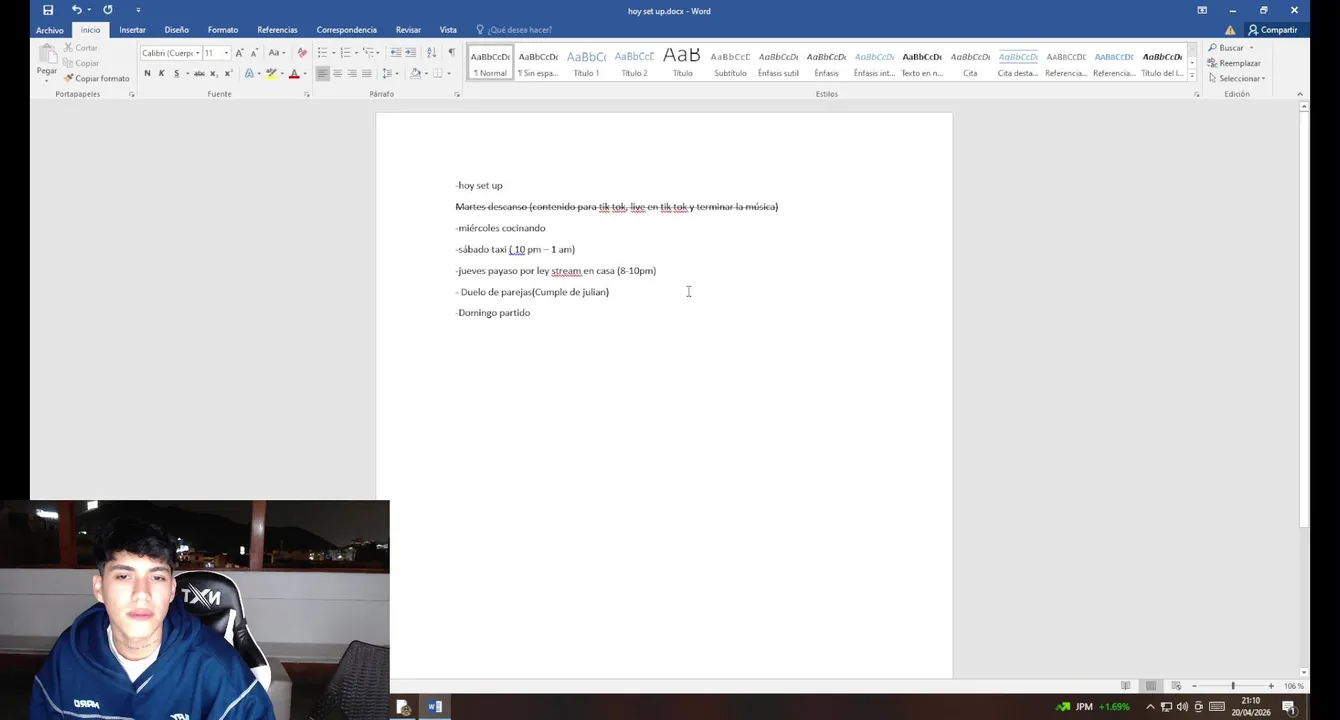Screen dimensions: 1340x720
Task: Decrease font size with the shrink-font icon
Action: pyautogui.click(x=253, y=53)
